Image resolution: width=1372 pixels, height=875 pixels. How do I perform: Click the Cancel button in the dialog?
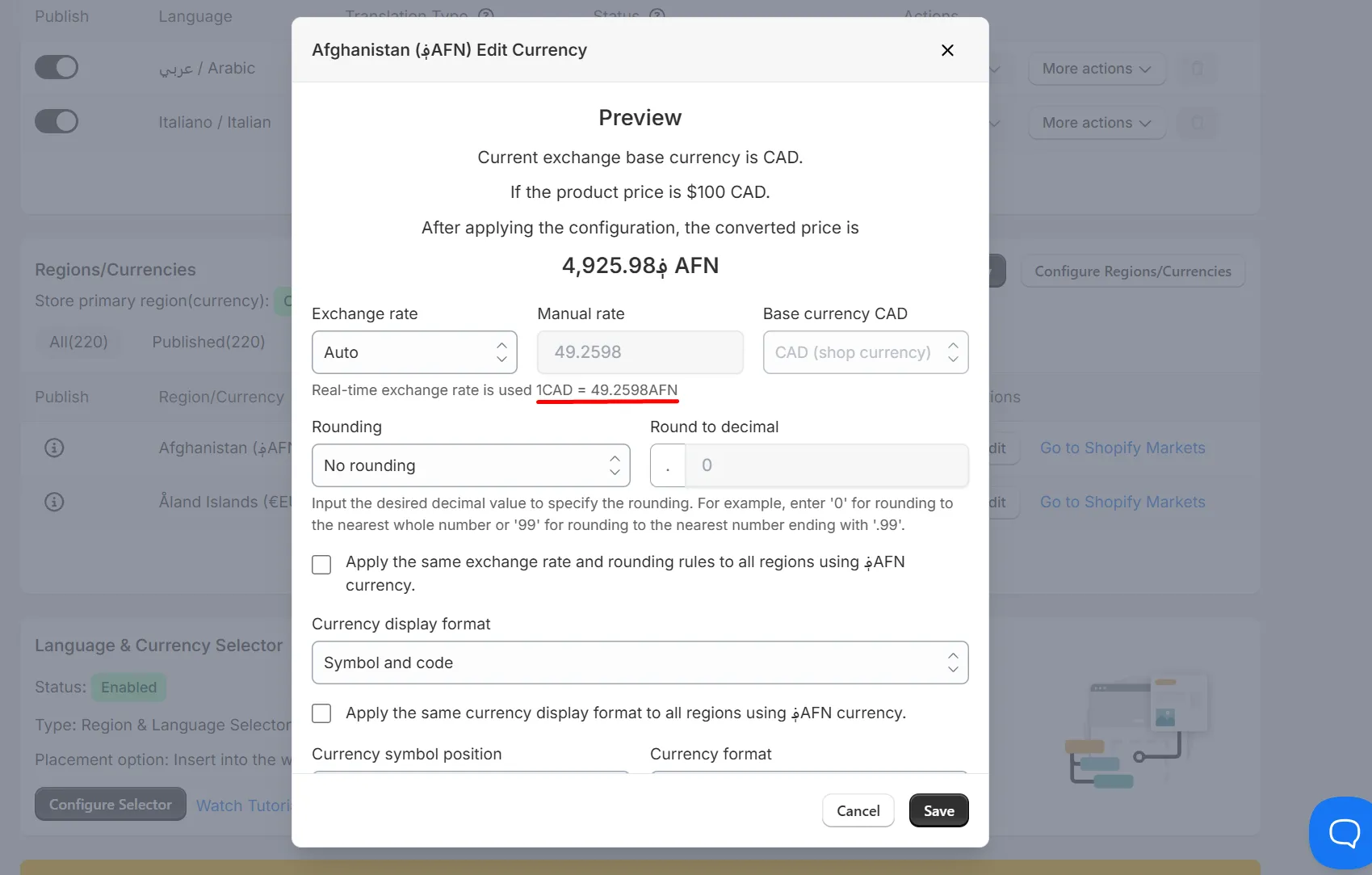point(858,810)
